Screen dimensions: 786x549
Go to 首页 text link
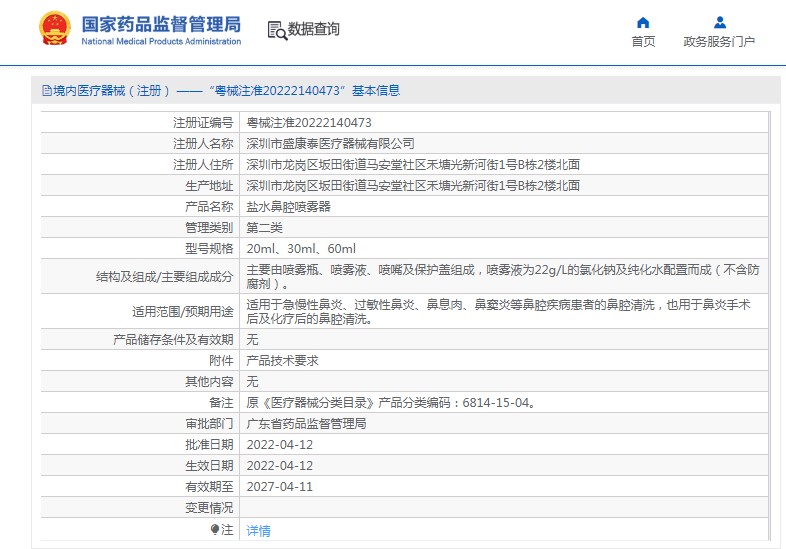643,42
